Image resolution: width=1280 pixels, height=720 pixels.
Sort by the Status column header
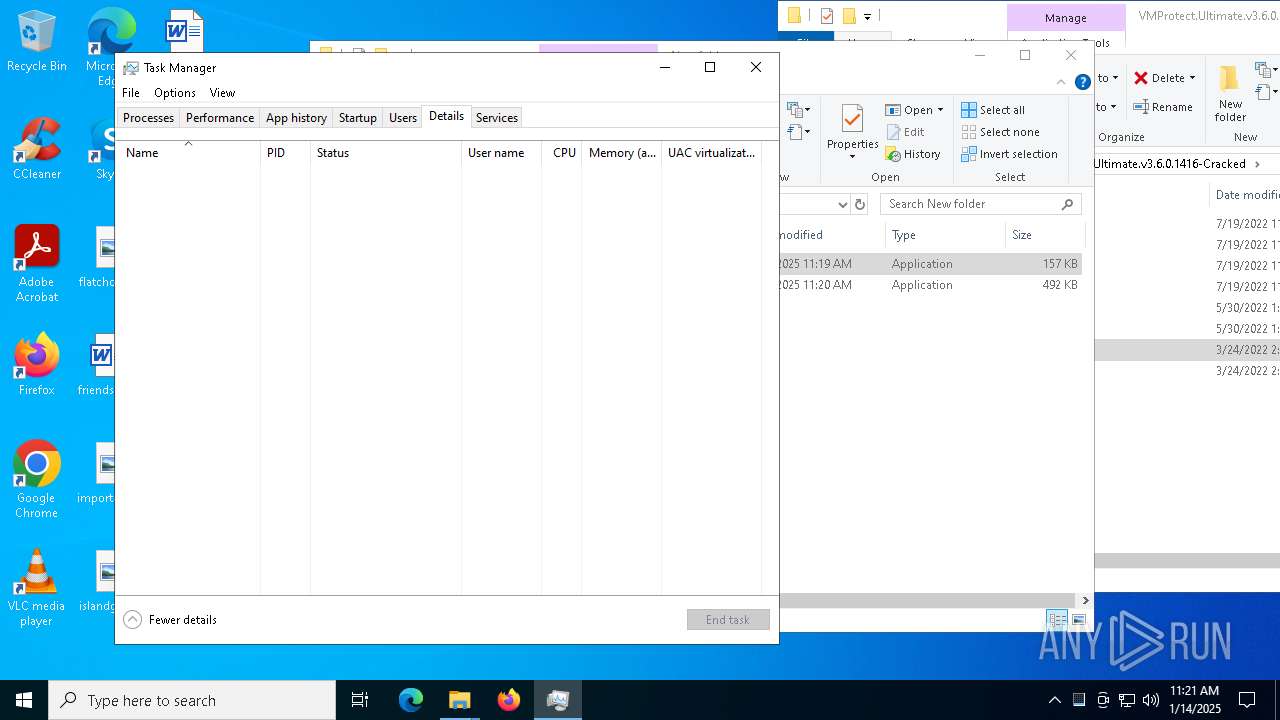coord(385,152)
